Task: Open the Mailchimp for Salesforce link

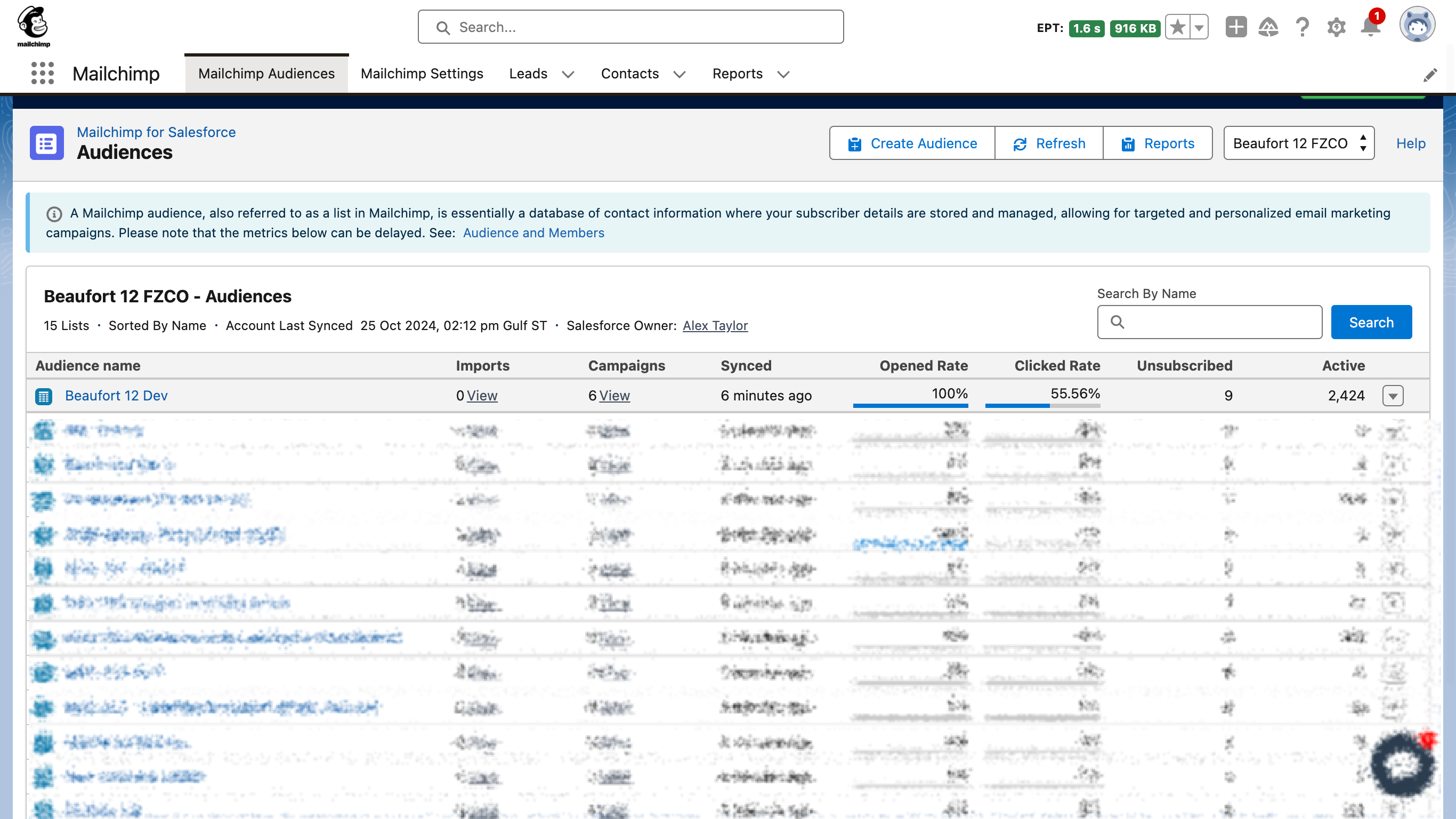Action: pyautogui.click(x=156, y=132)
